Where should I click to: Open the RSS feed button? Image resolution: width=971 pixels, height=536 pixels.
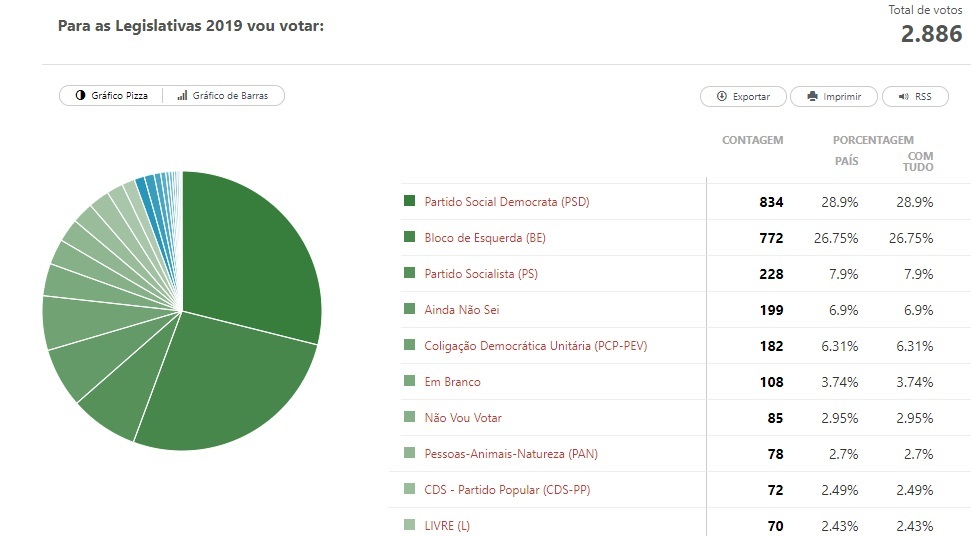(914, 97)
